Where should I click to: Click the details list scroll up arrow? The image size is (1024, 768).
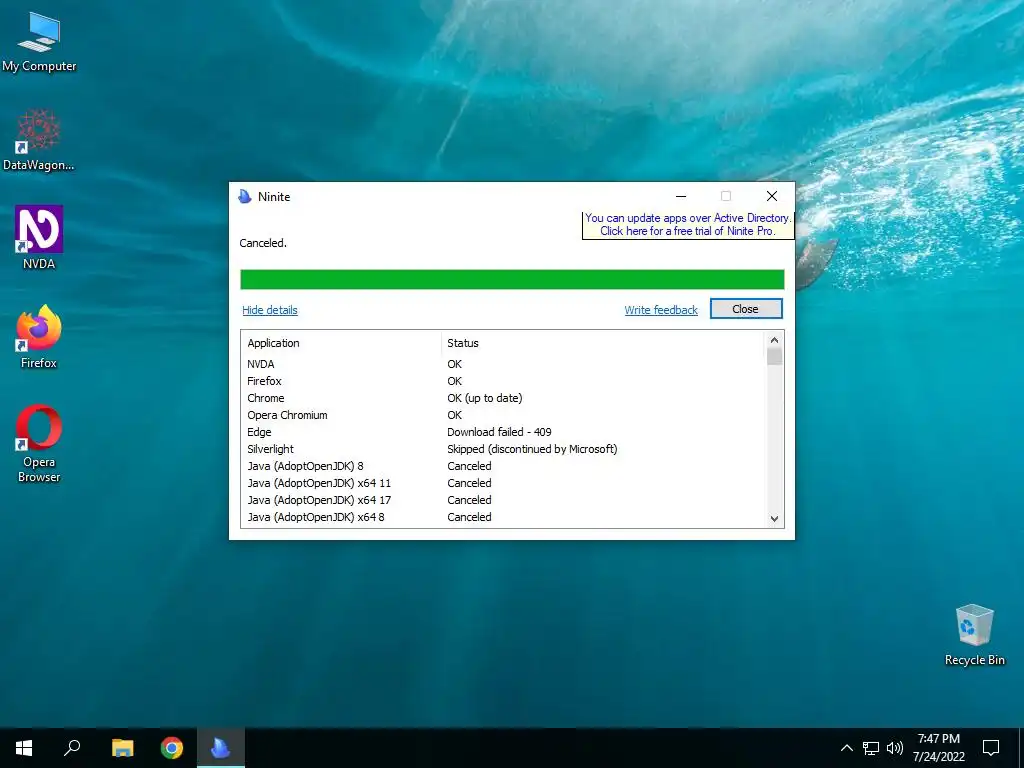point(775,340)
